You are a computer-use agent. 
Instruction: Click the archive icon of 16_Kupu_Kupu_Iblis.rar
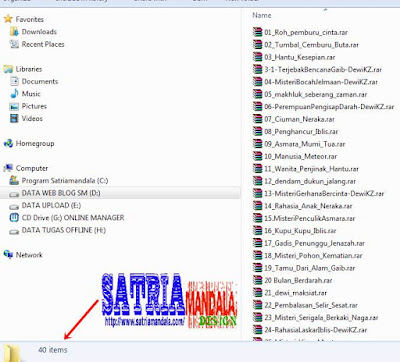(257, 230)
